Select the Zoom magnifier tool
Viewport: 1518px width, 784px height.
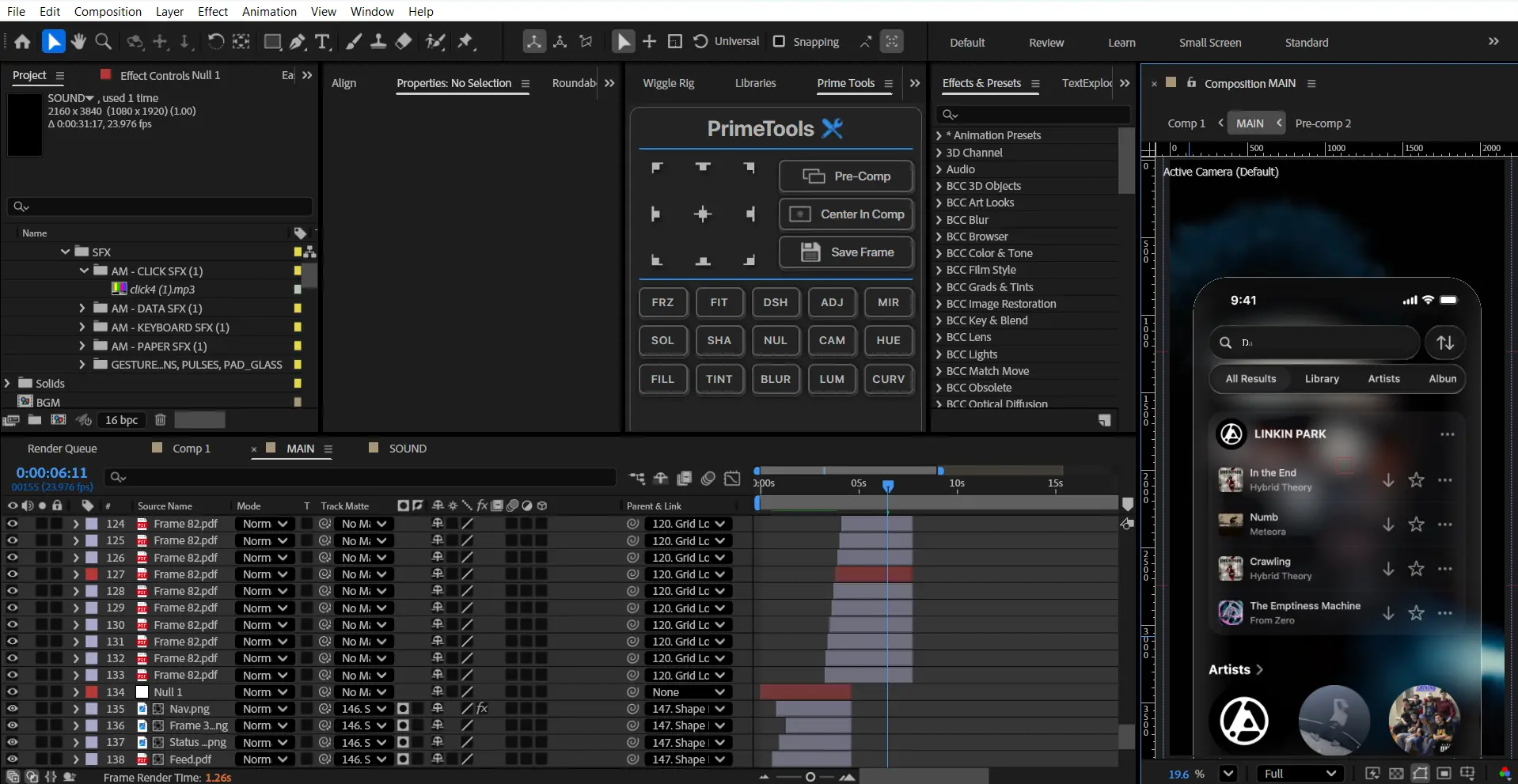tap(103, 41)
